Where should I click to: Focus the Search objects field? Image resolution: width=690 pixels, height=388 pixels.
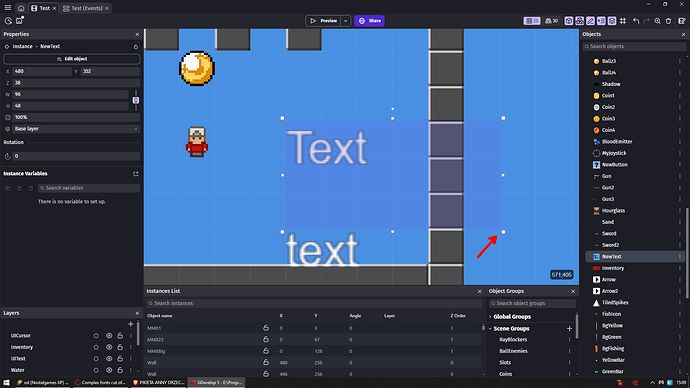coord(634,46)
